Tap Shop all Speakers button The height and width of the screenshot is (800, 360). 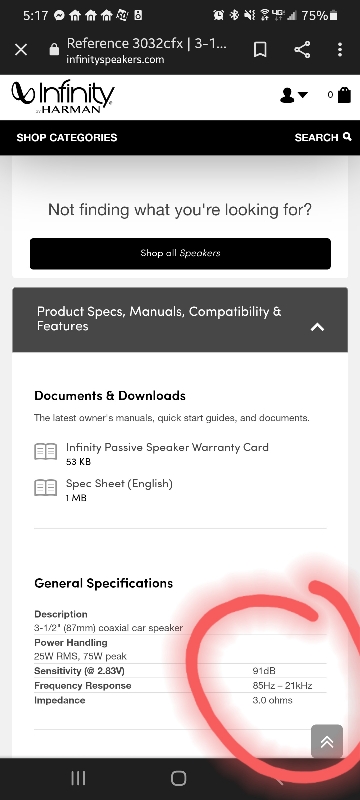pos(181,253)
